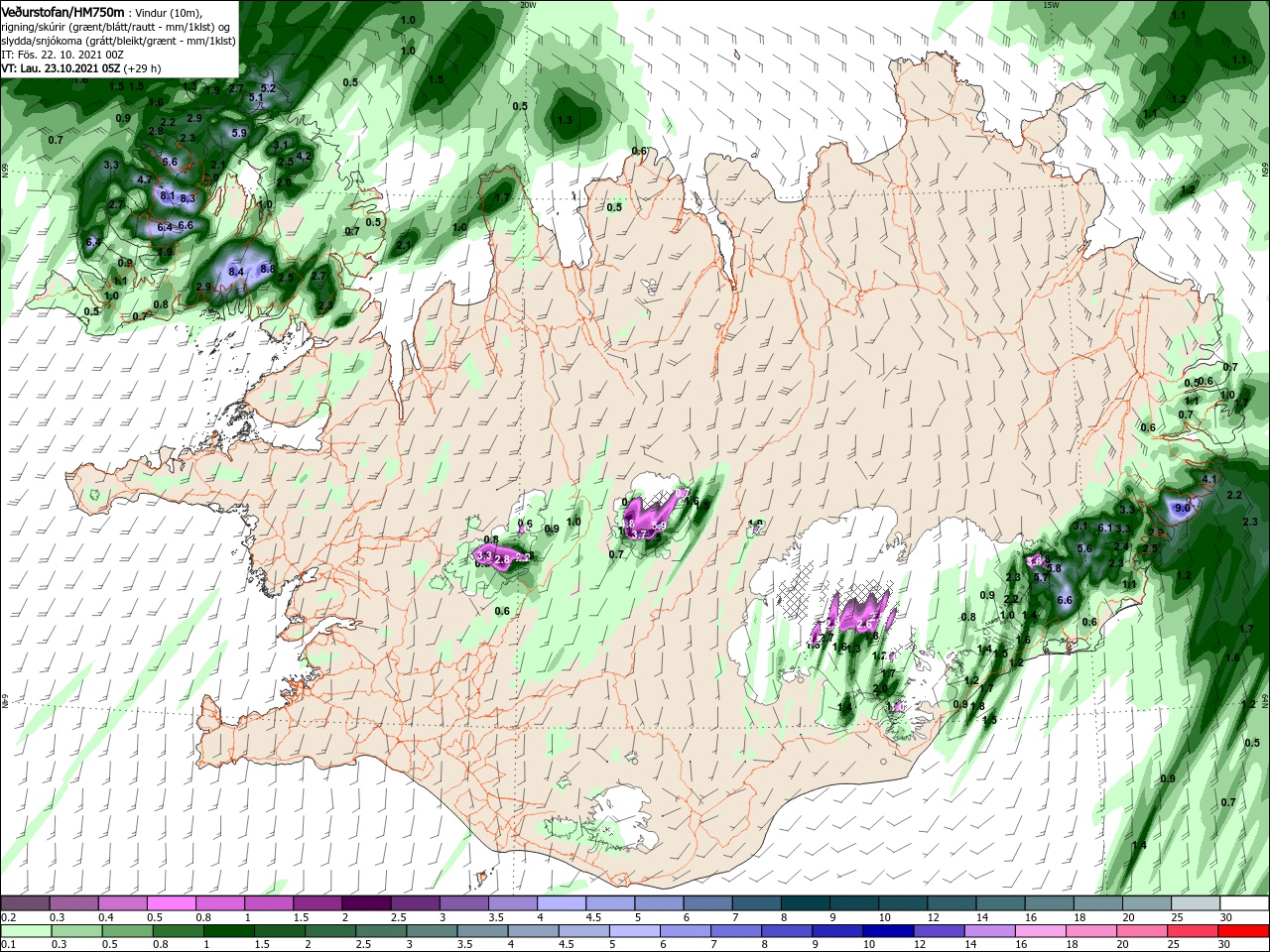Click the Veðurstofan/HM750m title text
Screen dimensions: 1270x952
pyautogui.click(x=63, y=12)
